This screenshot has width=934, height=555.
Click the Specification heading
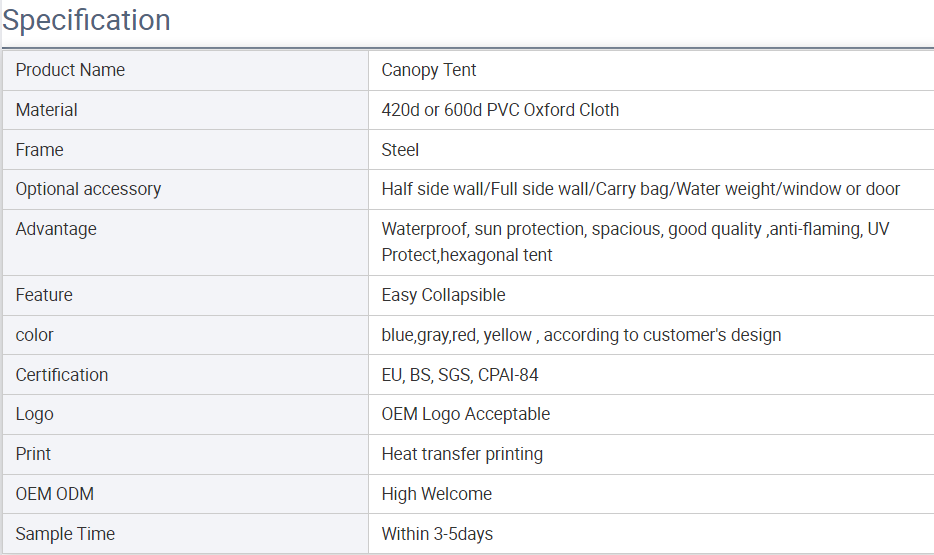[86, 21]
